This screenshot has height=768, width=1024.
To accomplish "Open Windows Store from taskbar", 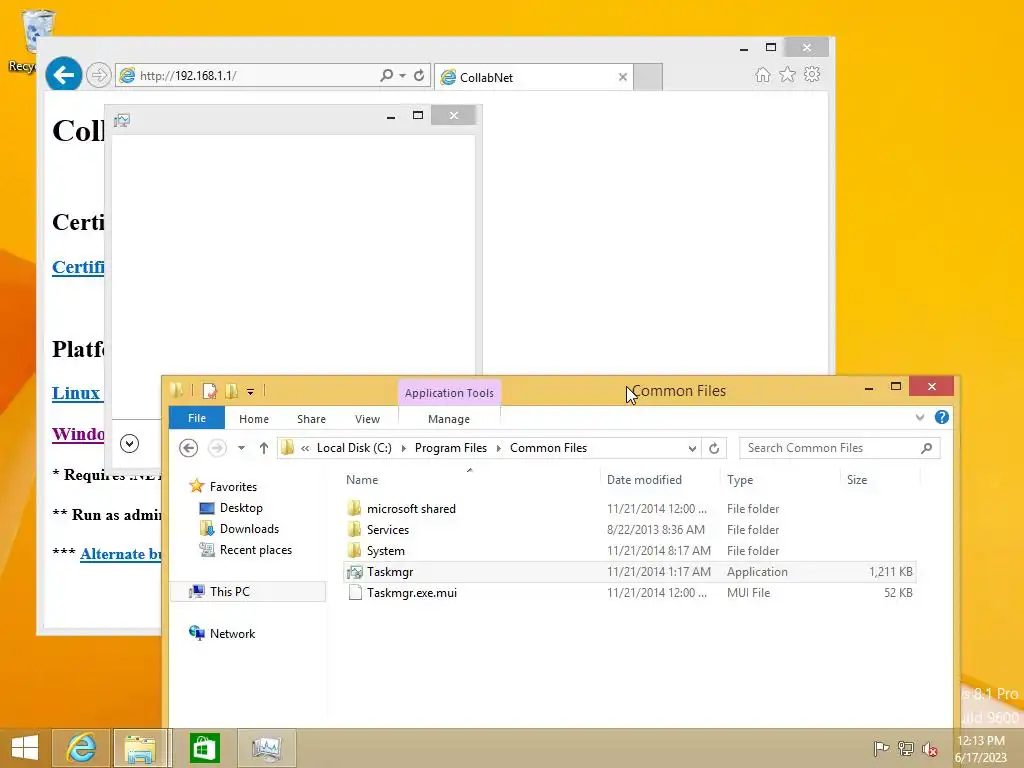I will [x=204, y=748].
